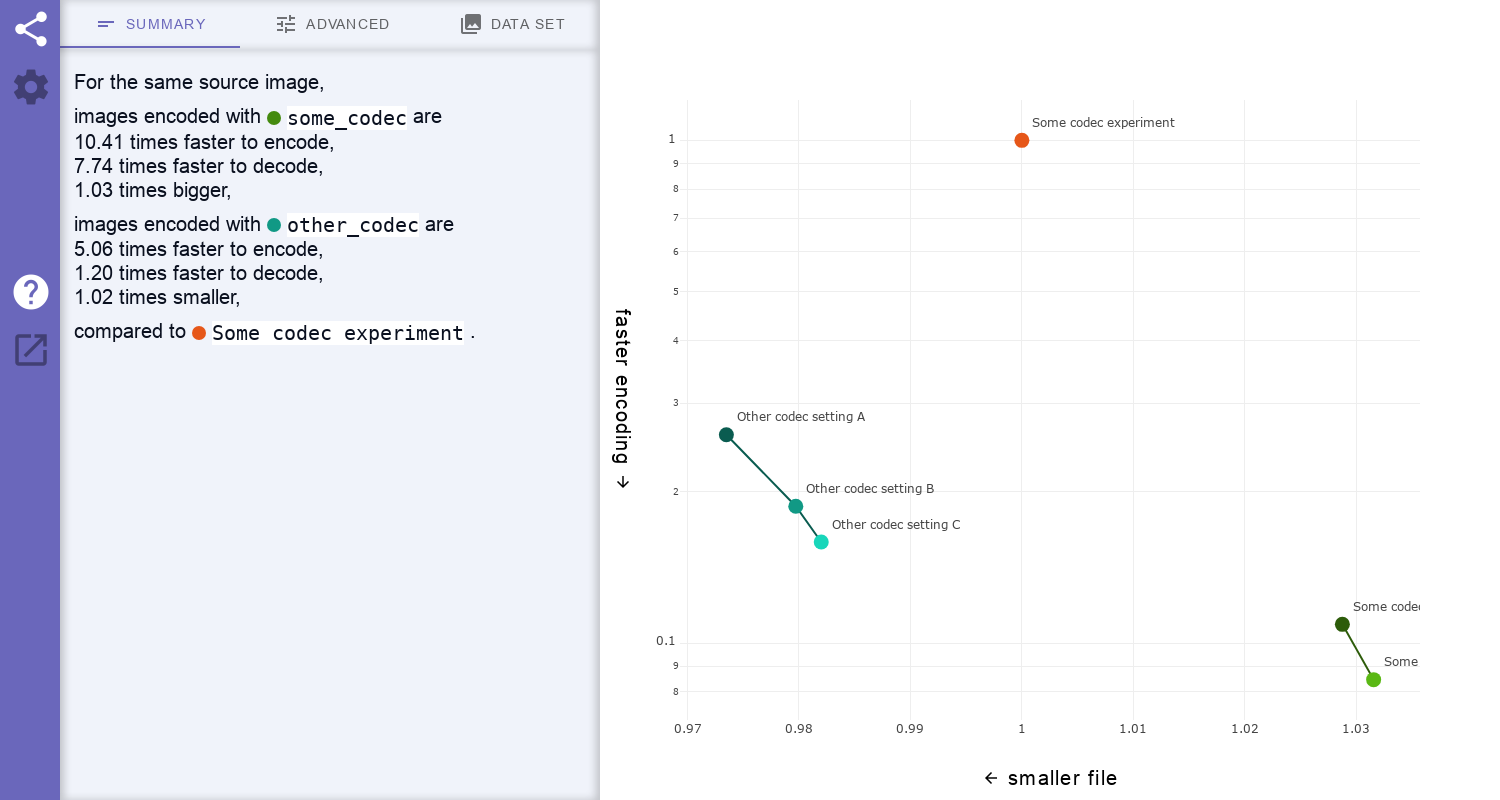Select the light green Some codec data point
The image size is (1500, 800).
point(1373,680)
